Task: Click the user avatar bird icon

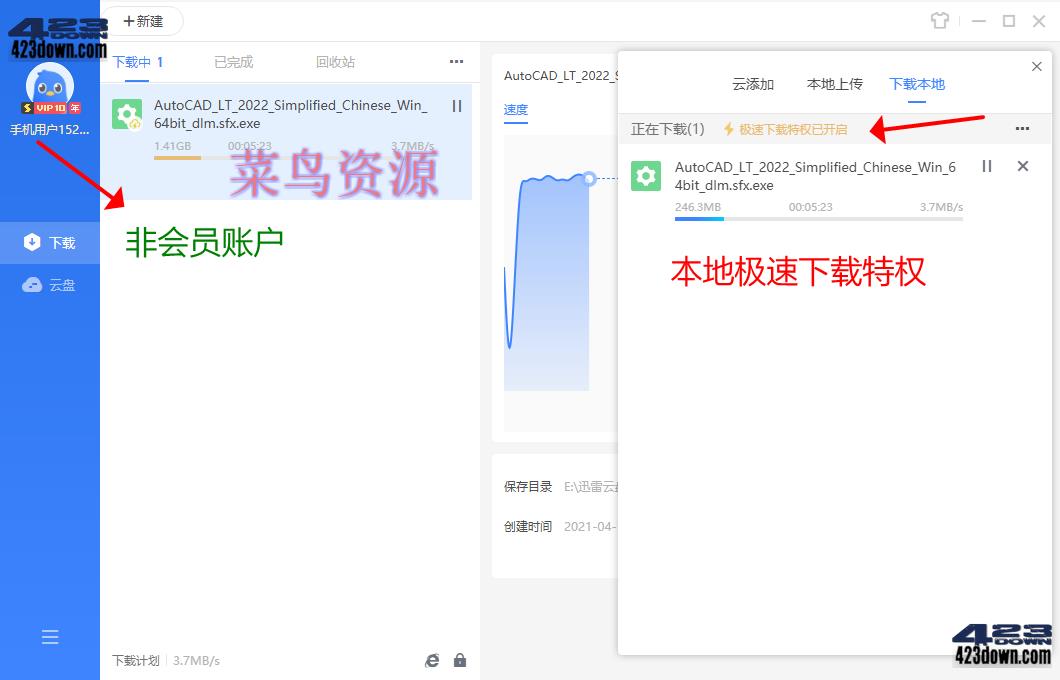Action: [x=50, y=86]
